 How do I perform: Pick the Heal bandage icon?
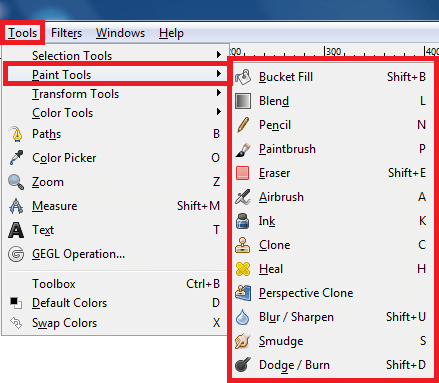point(243,269)
